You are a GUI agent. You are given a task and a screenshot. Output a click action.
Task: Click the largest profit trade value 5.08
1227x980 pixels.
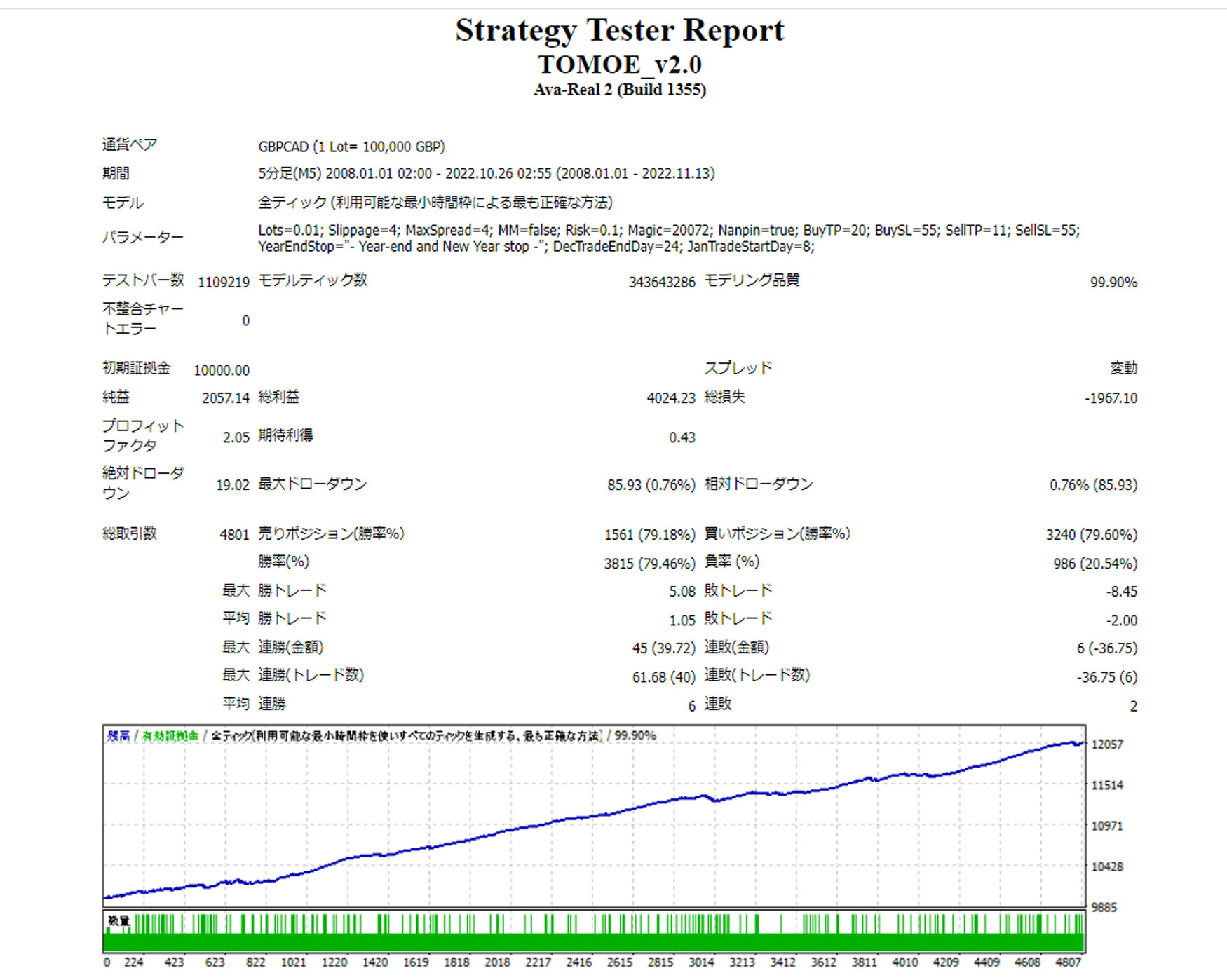click(682, 592)
